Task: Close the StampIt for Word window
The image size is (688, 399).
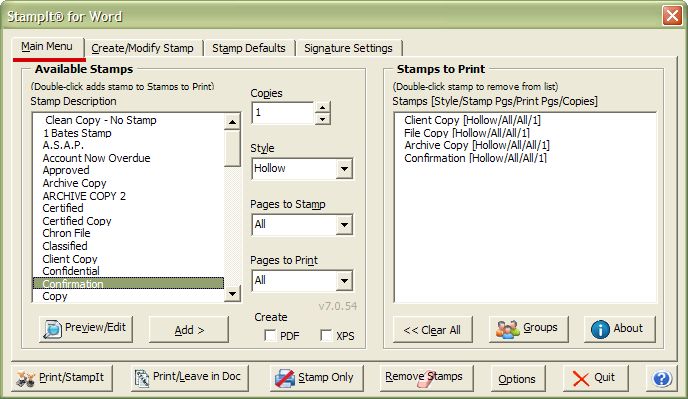Action: click(672, 16)
